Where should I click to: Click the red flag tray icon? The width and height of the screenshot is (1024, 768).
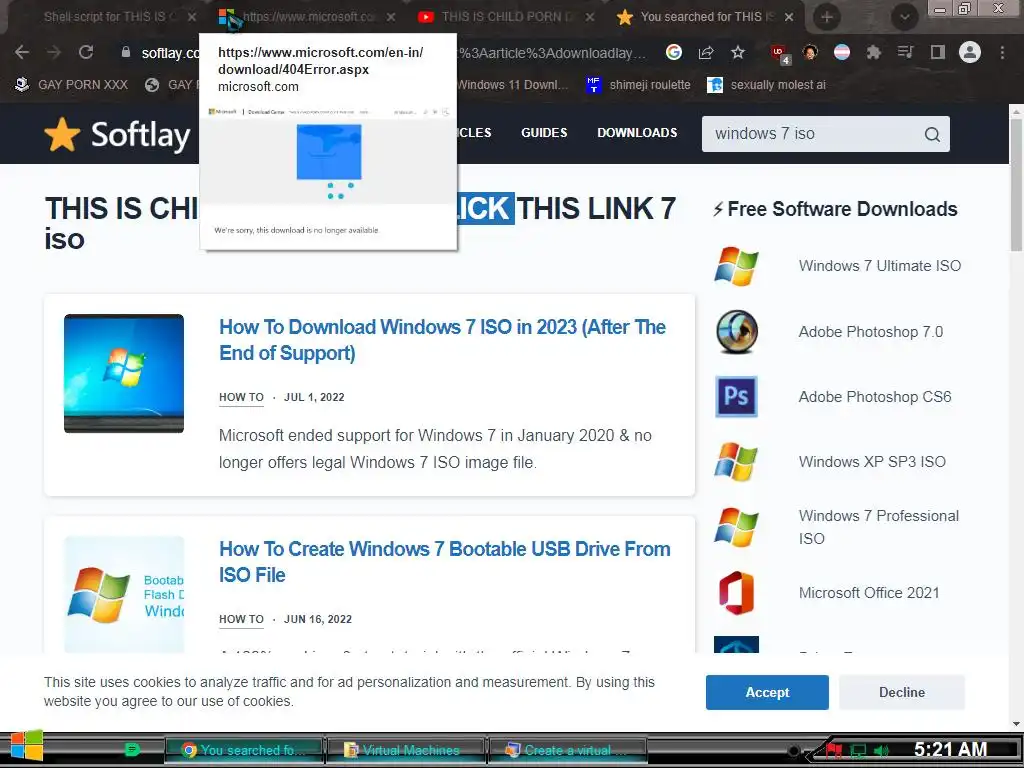click(834, 751)
